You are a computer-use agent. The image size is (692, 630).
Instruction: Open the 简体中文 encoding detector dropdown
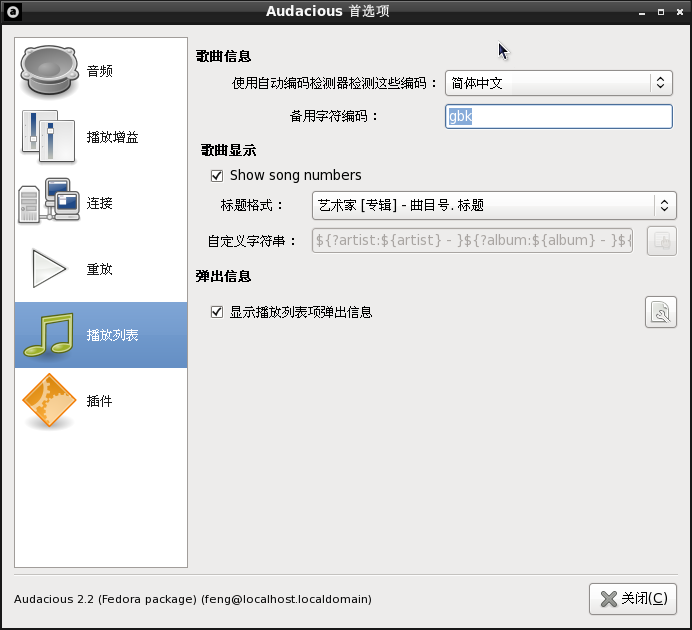point(559,83)
